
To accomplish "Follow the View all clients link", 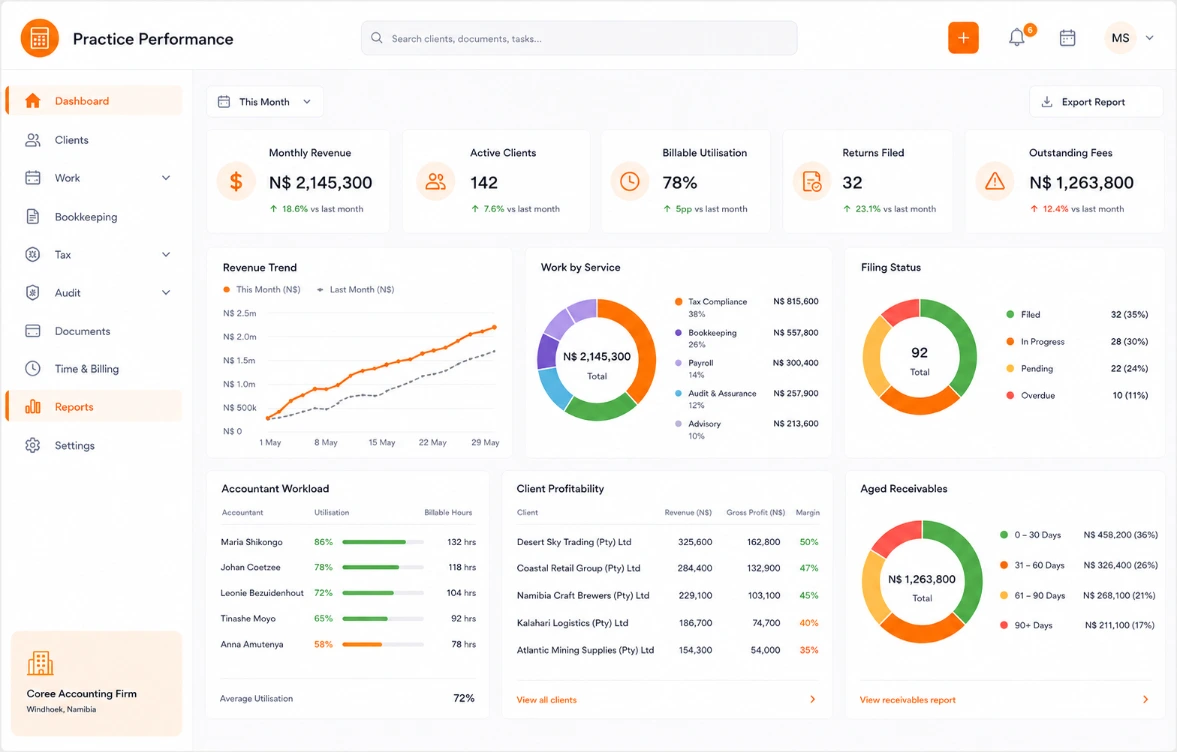I will click(x=546, y=699).
